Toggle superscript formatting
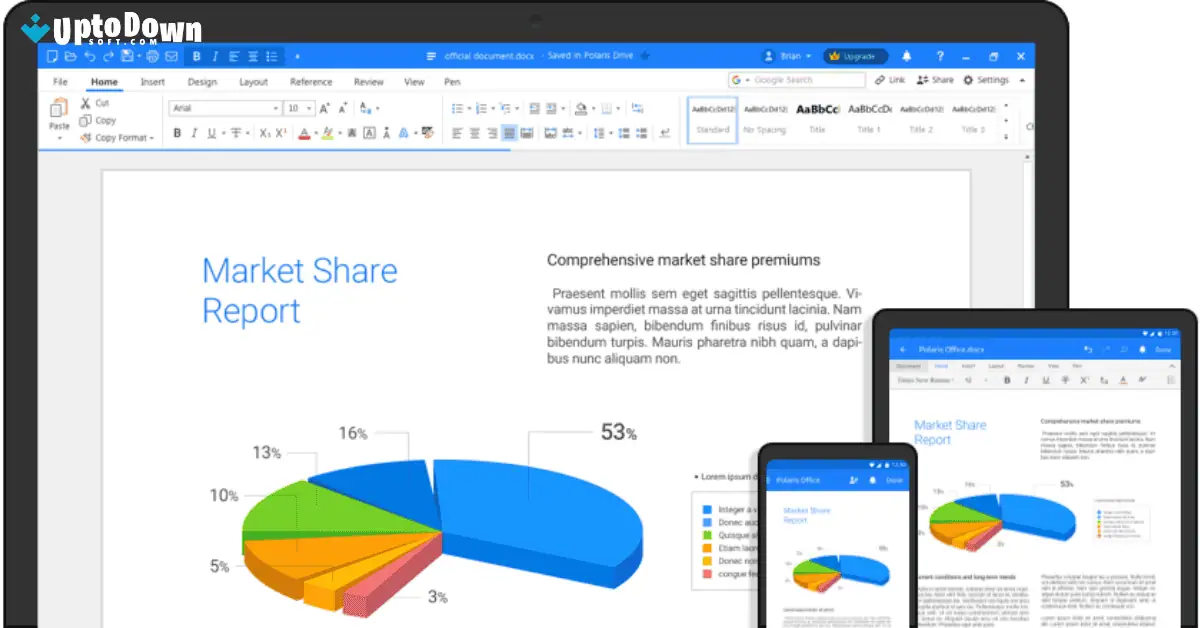Viewport: 1200px width, 628px height. pyautogui.click(x=279, y=132)
